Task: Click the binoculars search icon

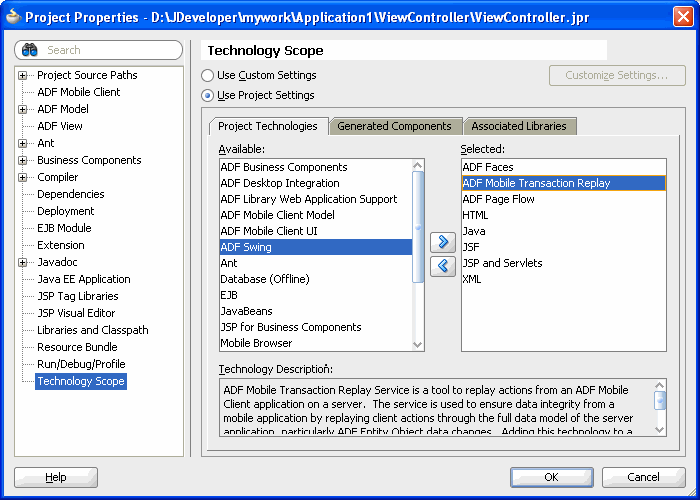Action: point(29,50)
